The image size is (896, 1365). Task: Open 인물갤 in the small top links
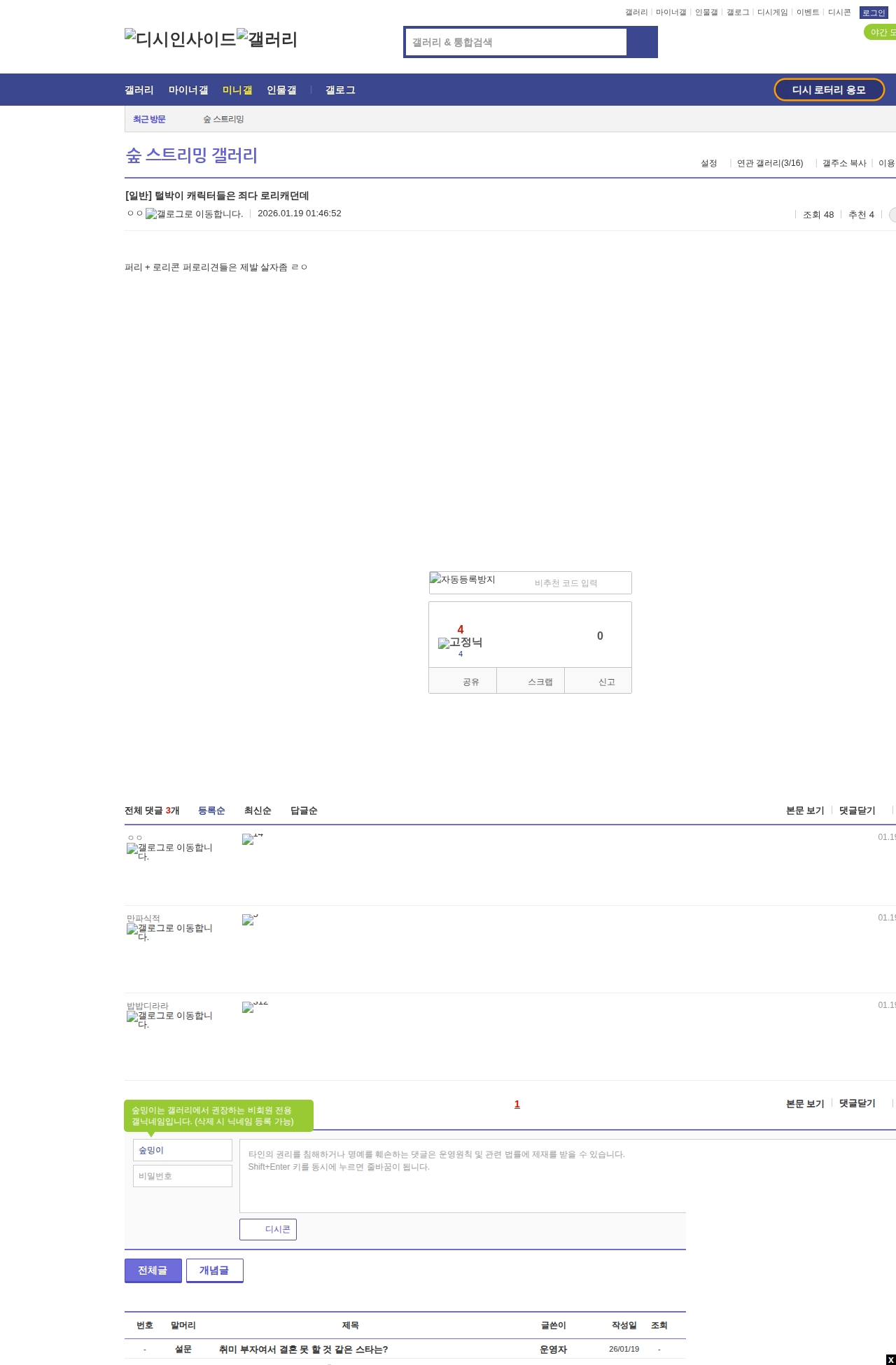706,13
